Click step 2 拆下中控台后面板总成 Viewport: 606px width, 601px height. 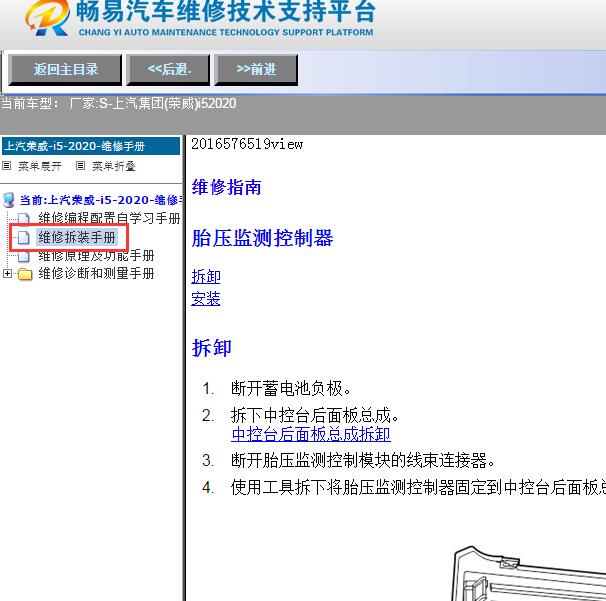tap(315, 416)
